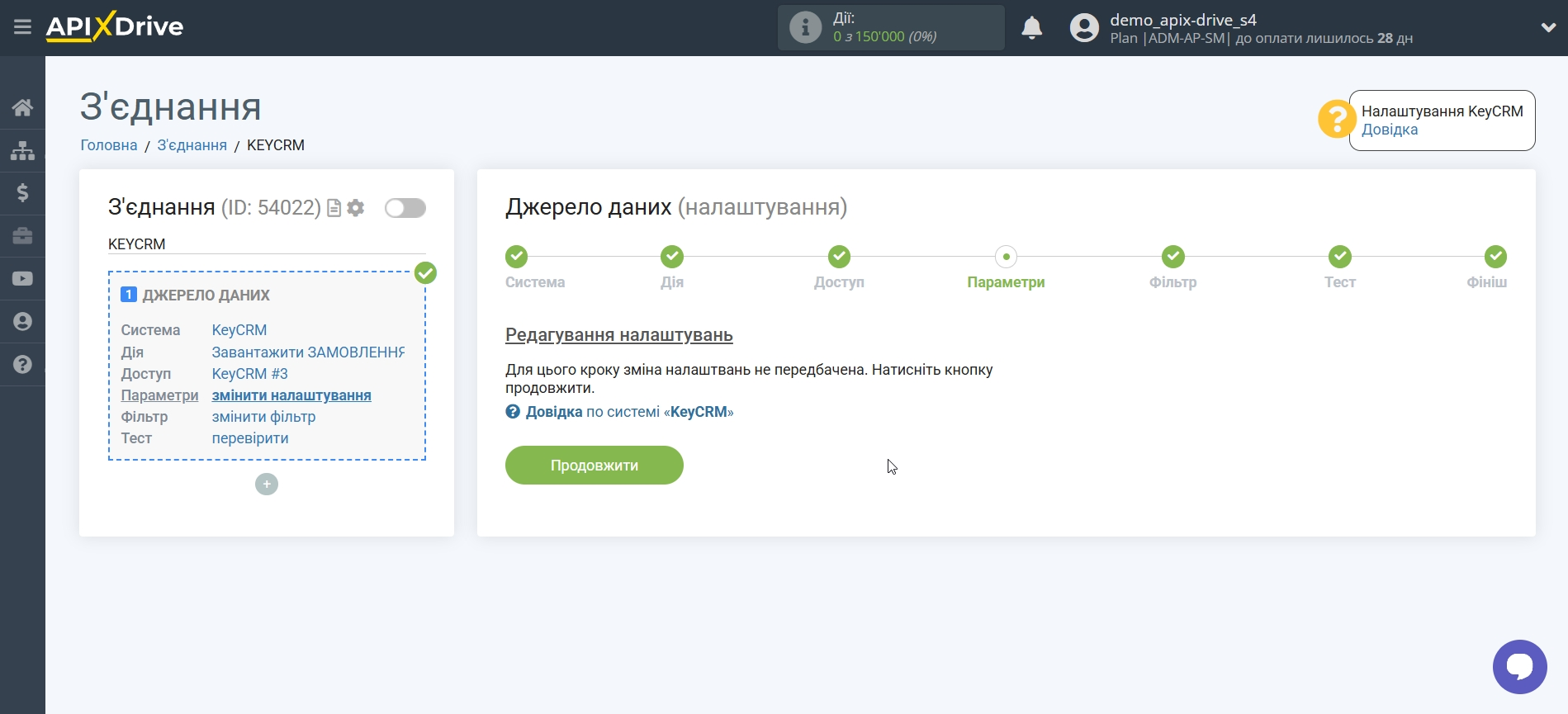Click the ДЖЕРЕЛО ДАНИХ block header

(206, 296)
